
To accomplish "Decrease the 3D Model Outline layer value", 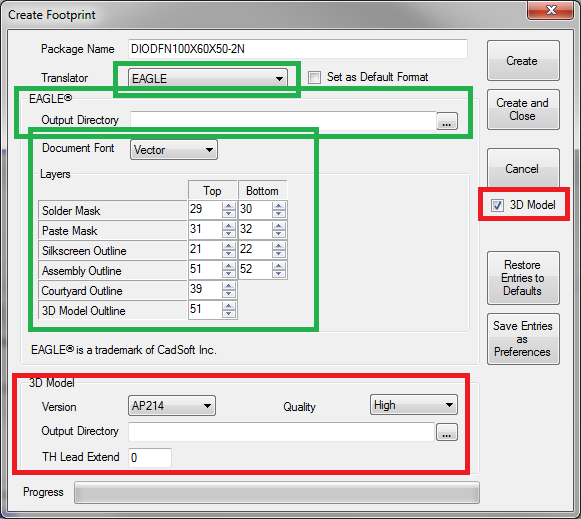I will 229,314.
